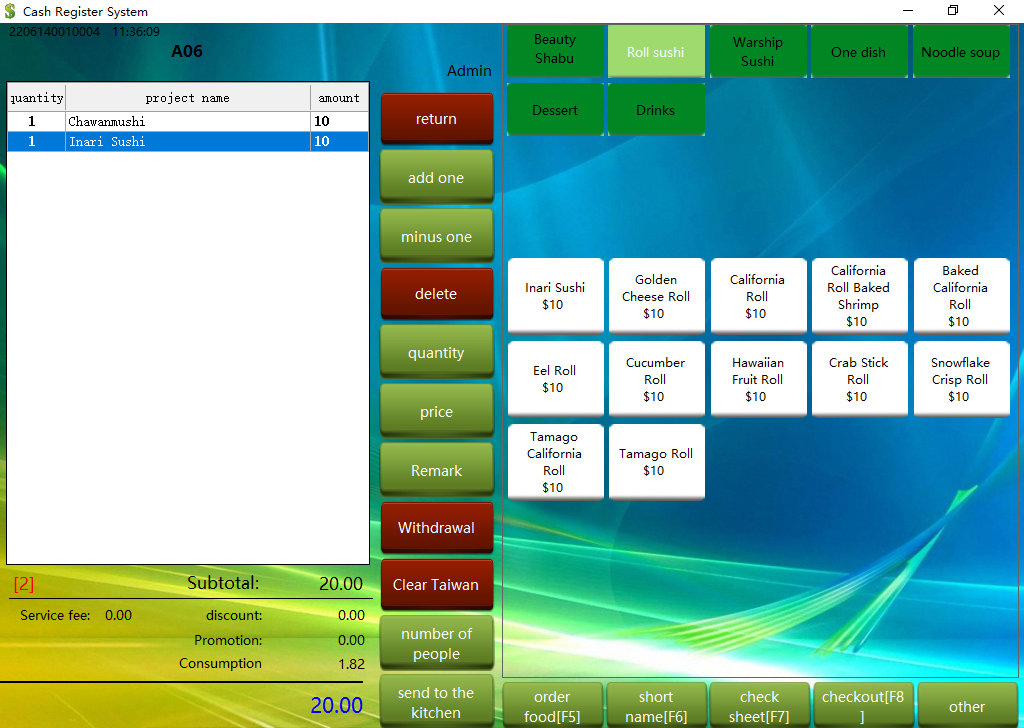Click the amount column header
The height and width of the screenshot is (728, 1024).
pyautogui.click(x=339, y=98)
